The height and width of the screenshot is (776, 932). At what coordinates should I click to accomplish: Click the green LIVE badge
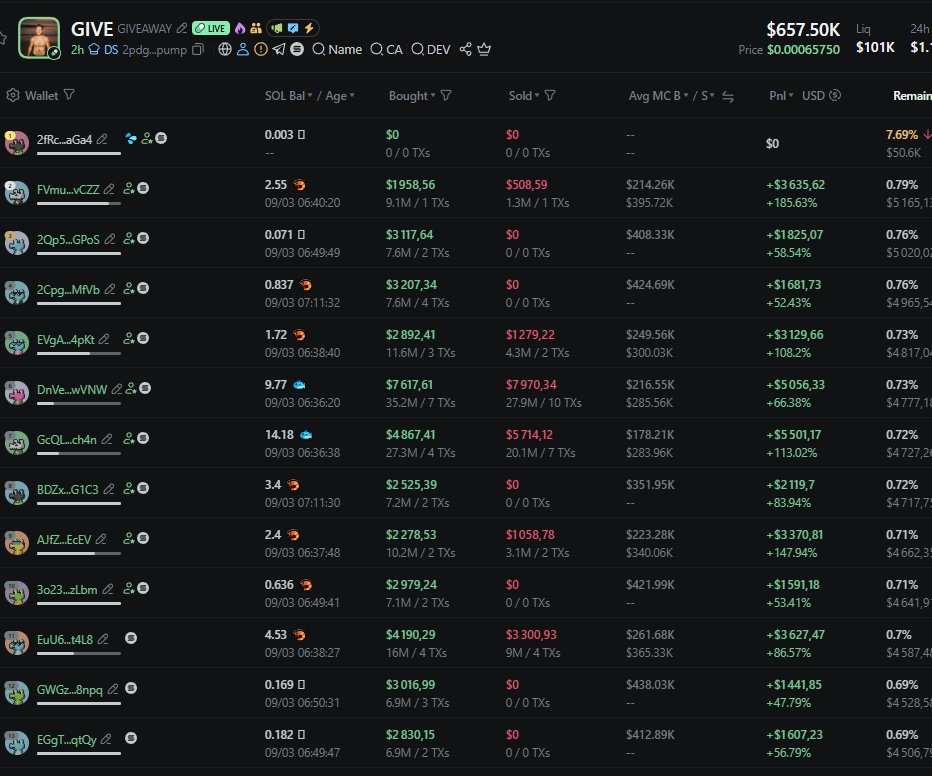210,28
